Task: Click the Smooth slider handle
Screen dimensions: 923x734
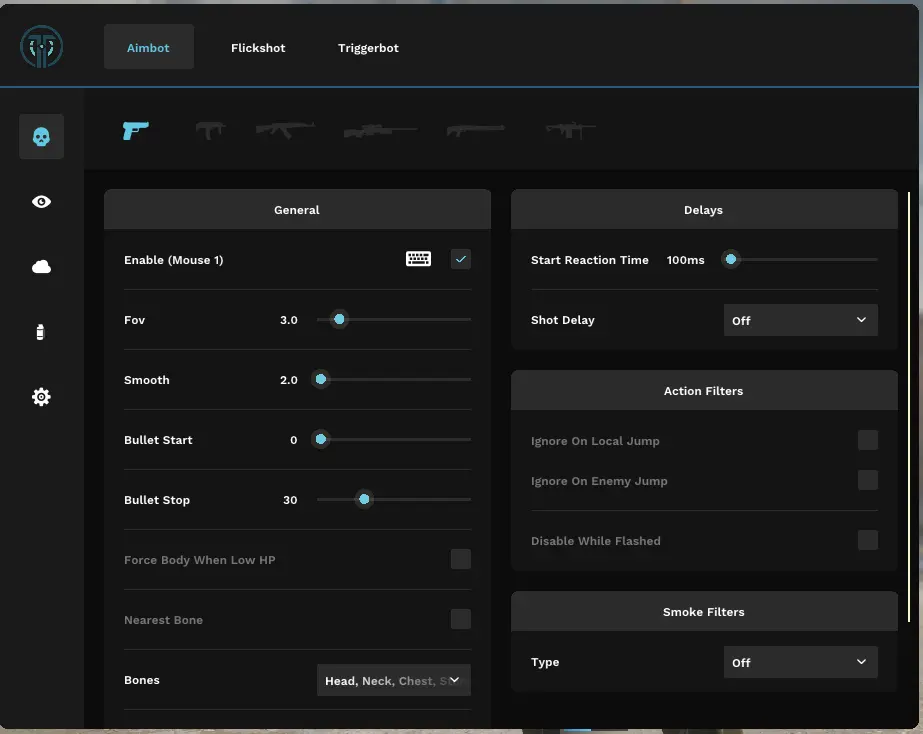Action: (321, 380)
